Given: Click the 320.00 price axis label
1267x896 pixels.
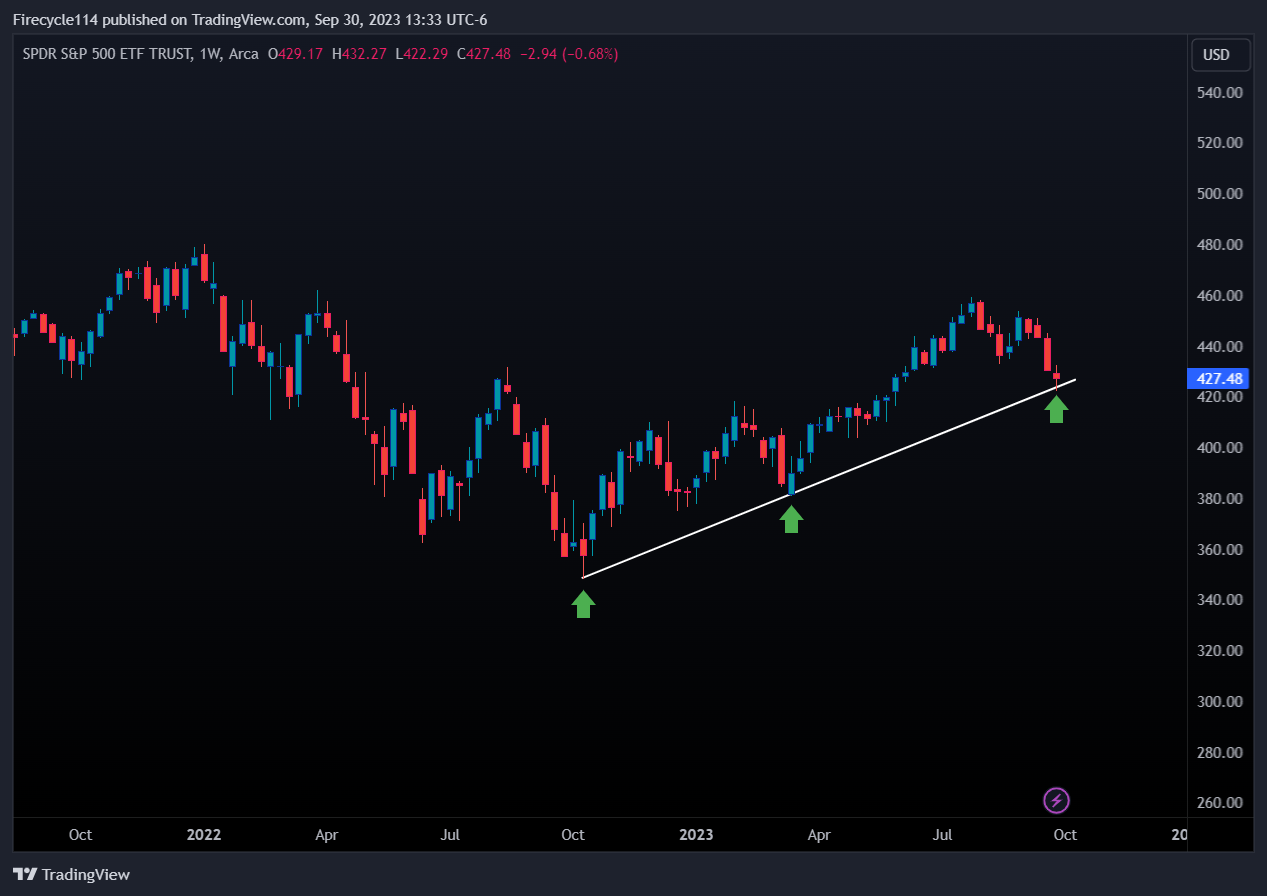Looking at the screenshot, I should [1219, 651].
